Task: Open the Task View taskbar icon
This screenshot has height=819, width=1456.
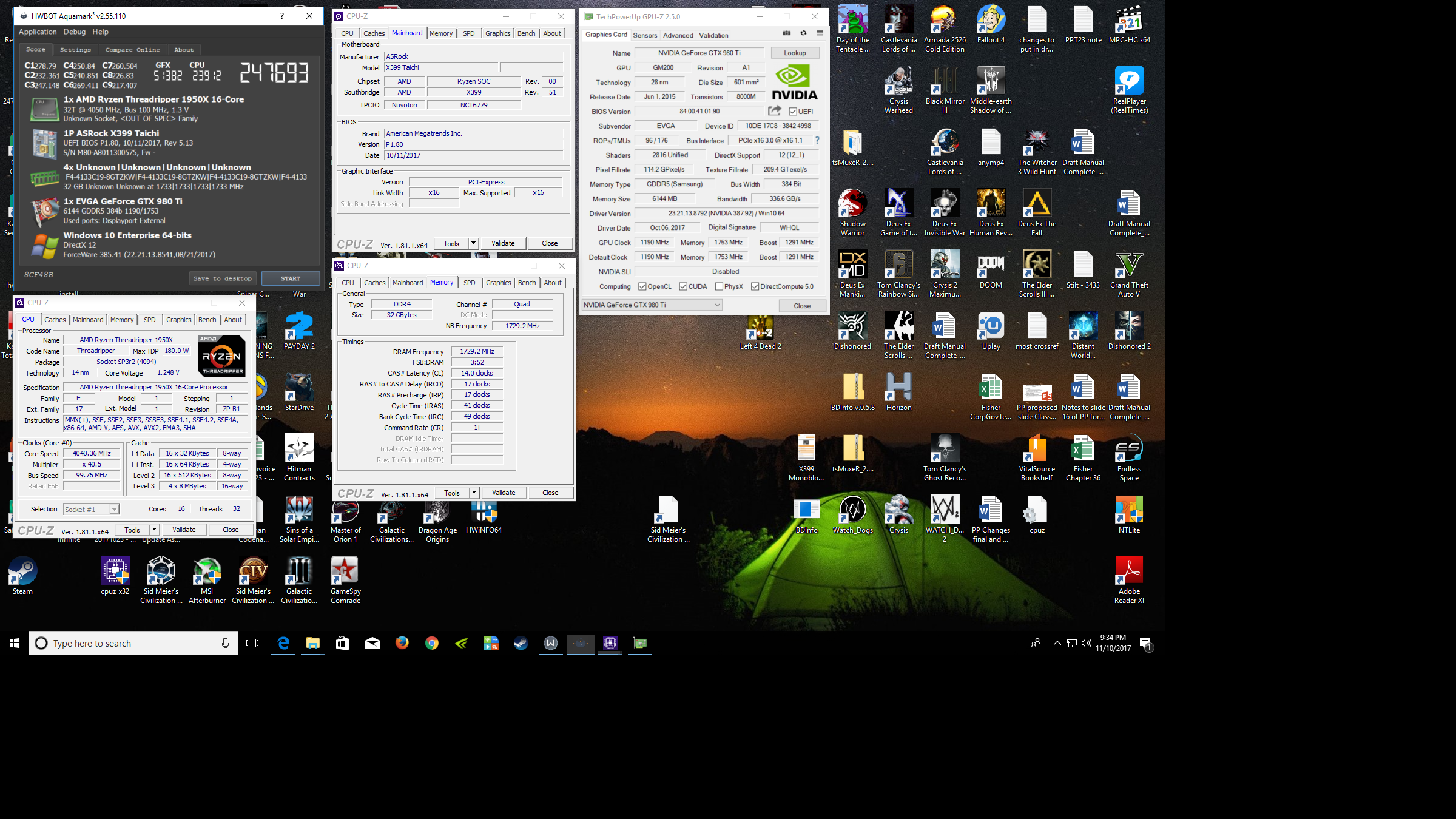Action: (x=252, y=643)
